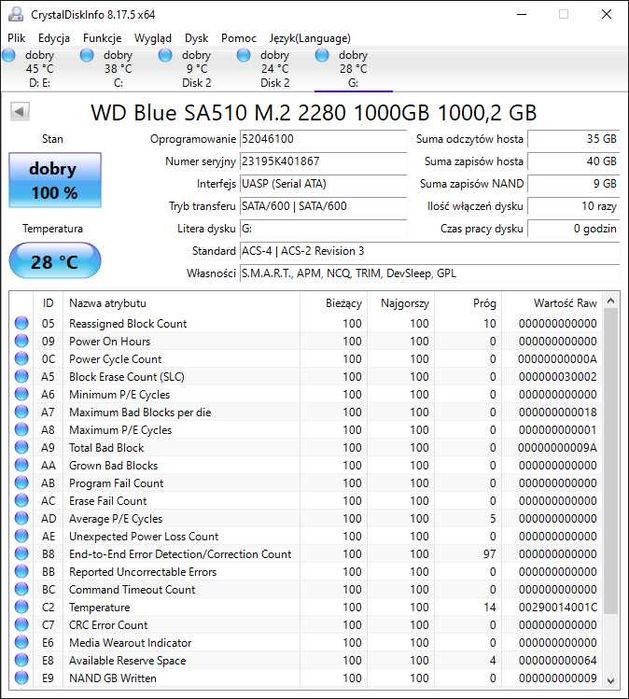
Task: Click status orb for Temperature attribute C2
Action: pyautogui.click(x=21, y=607)
